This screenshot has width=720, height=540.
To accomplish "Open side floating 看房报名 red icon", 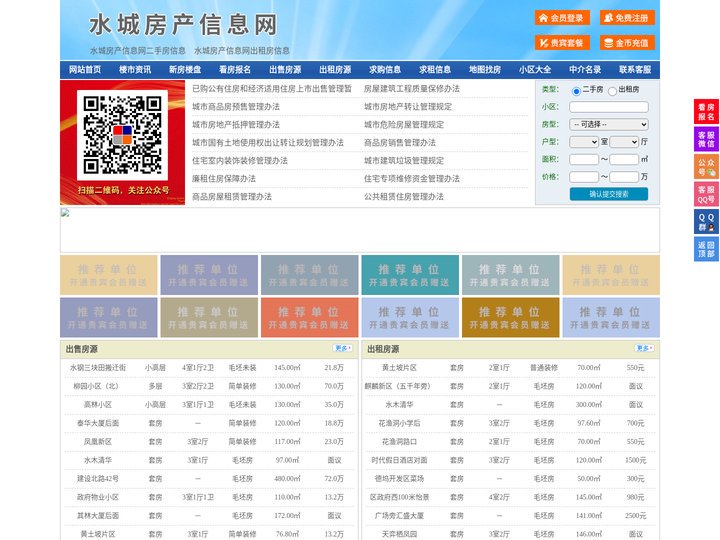I will click(x=706, y=112).
